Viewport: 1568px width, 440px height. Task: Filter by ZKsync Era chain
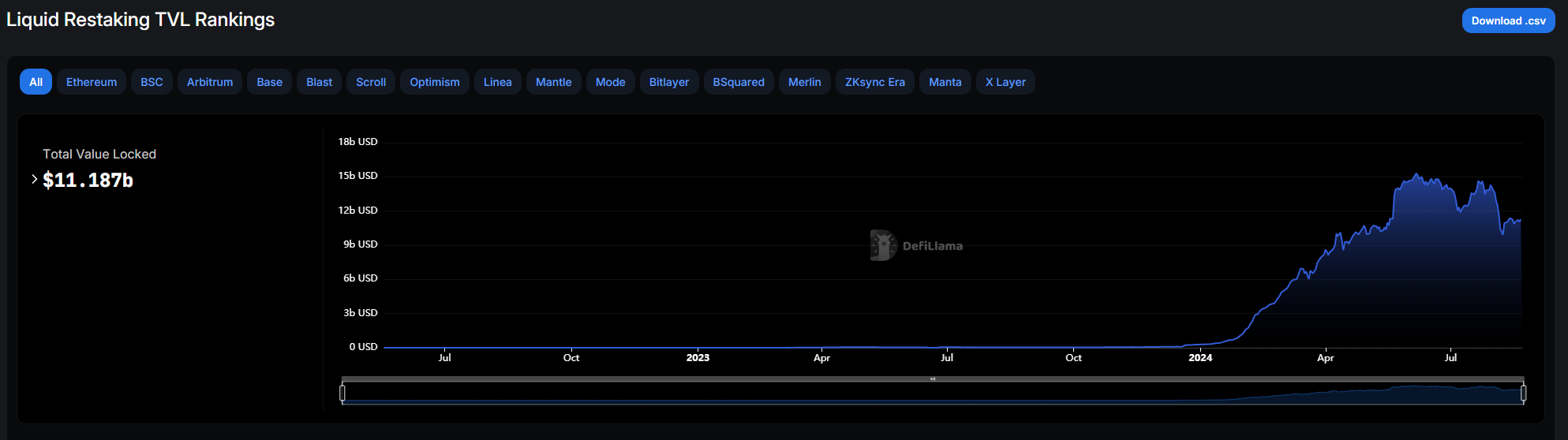click(874, 82)
